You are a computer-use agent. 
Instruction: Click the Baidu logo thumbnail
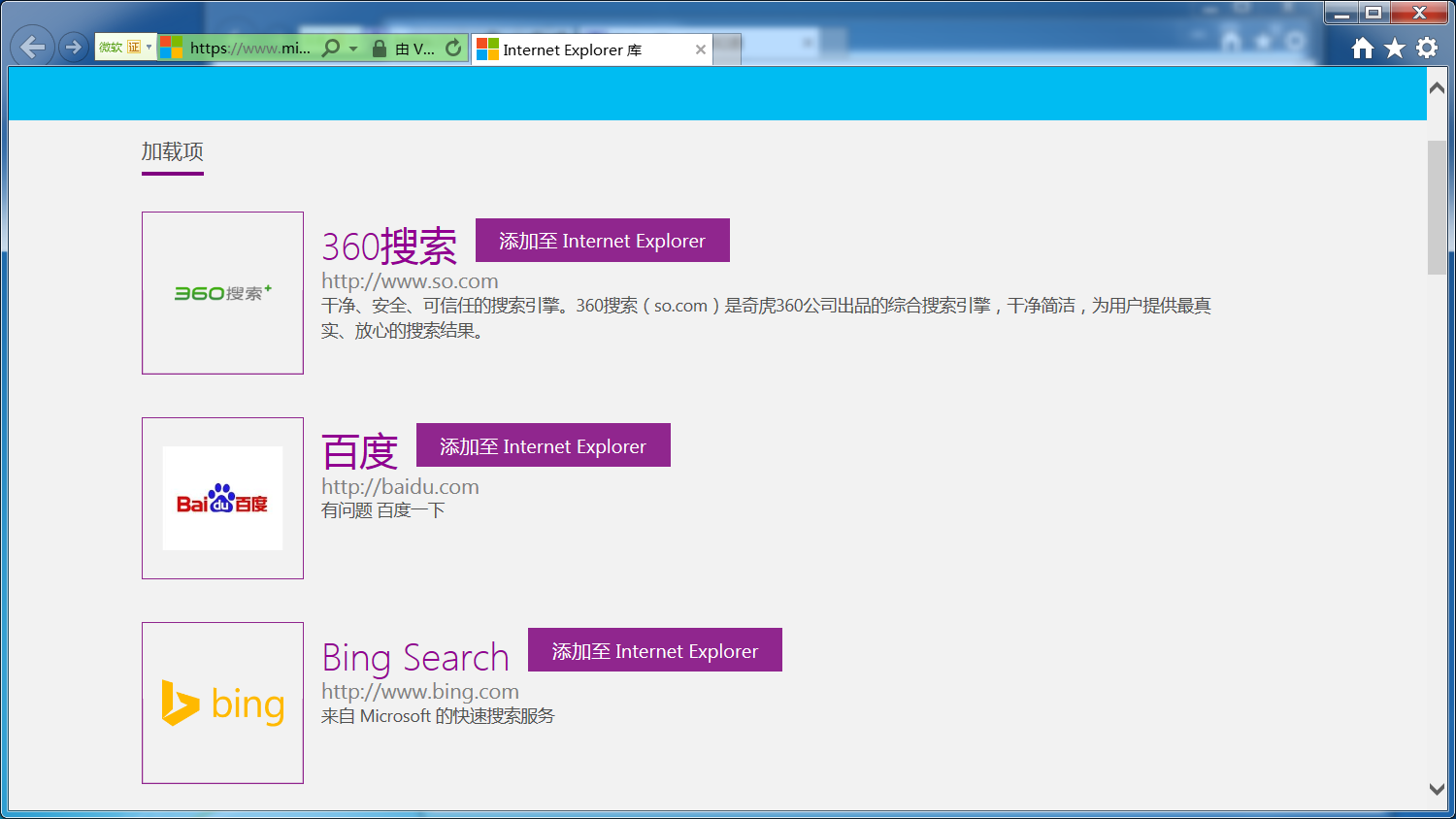click(x=222, y=499)
